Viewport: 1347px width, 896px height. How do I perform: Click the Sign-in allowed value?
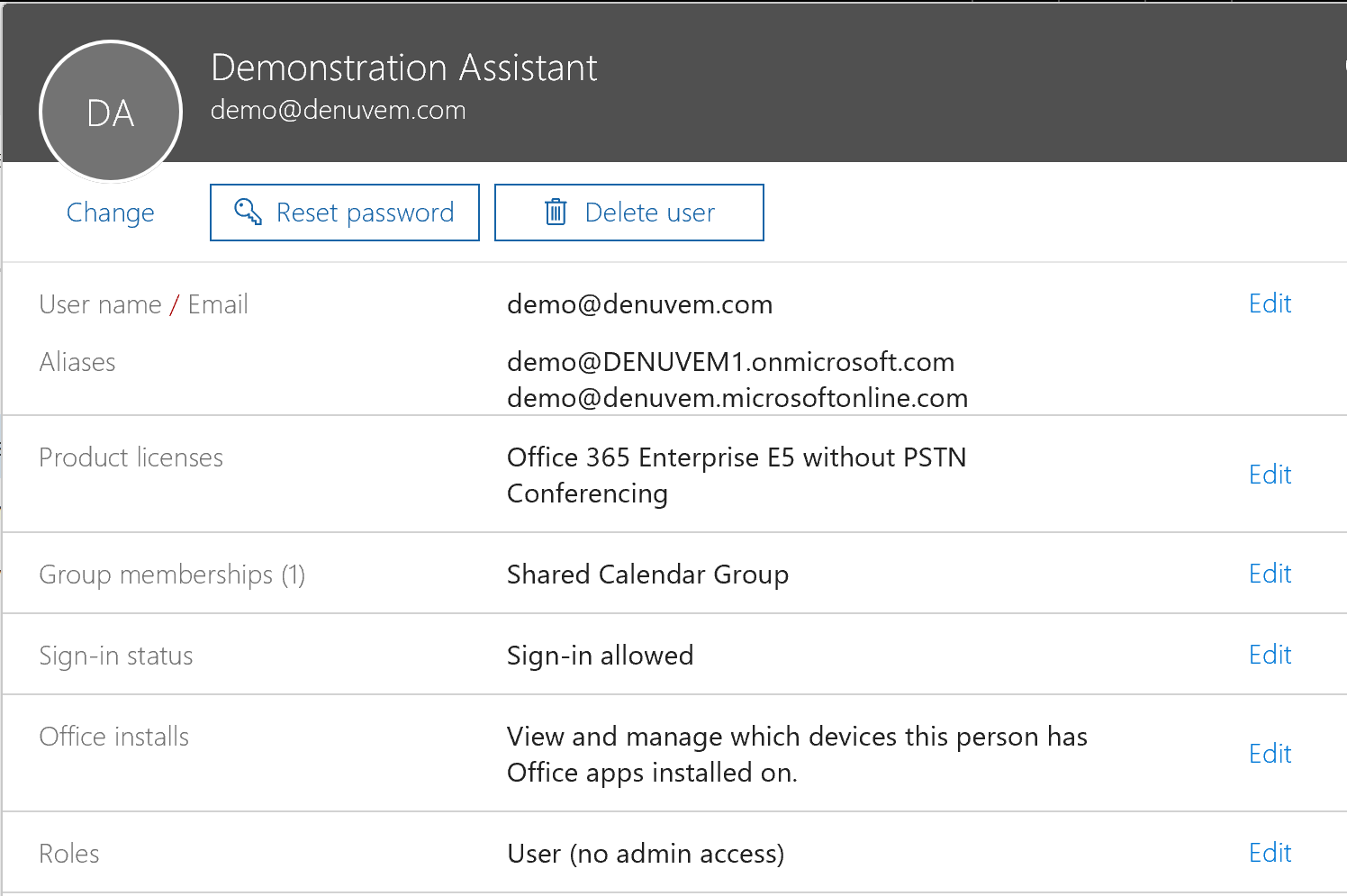[x=601, y=656]
